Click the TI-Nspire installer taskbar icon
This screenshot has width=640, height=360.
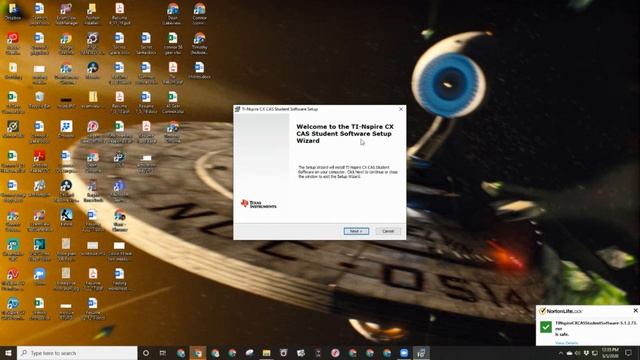point(421,353)
